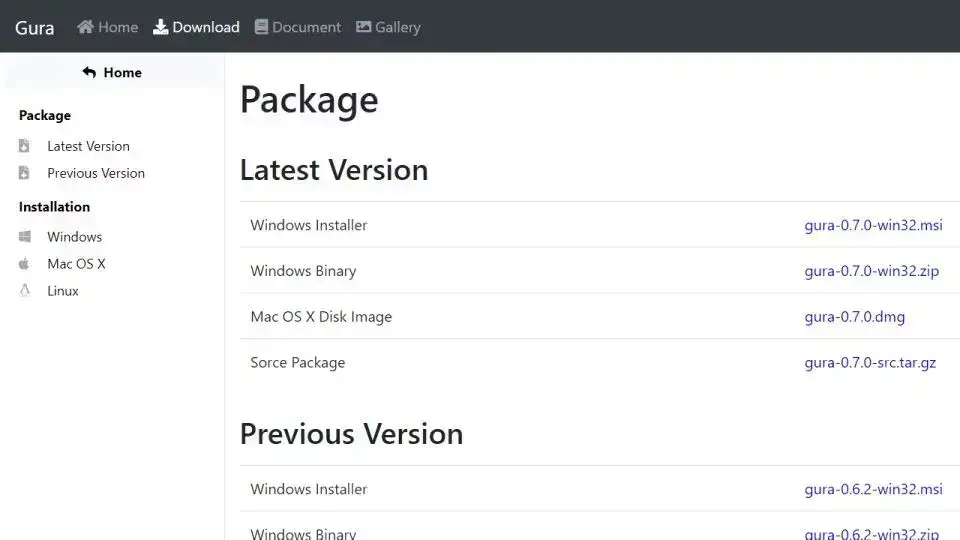
Task: Click the Previous Version file icon
Action: (x=25, y=173)
